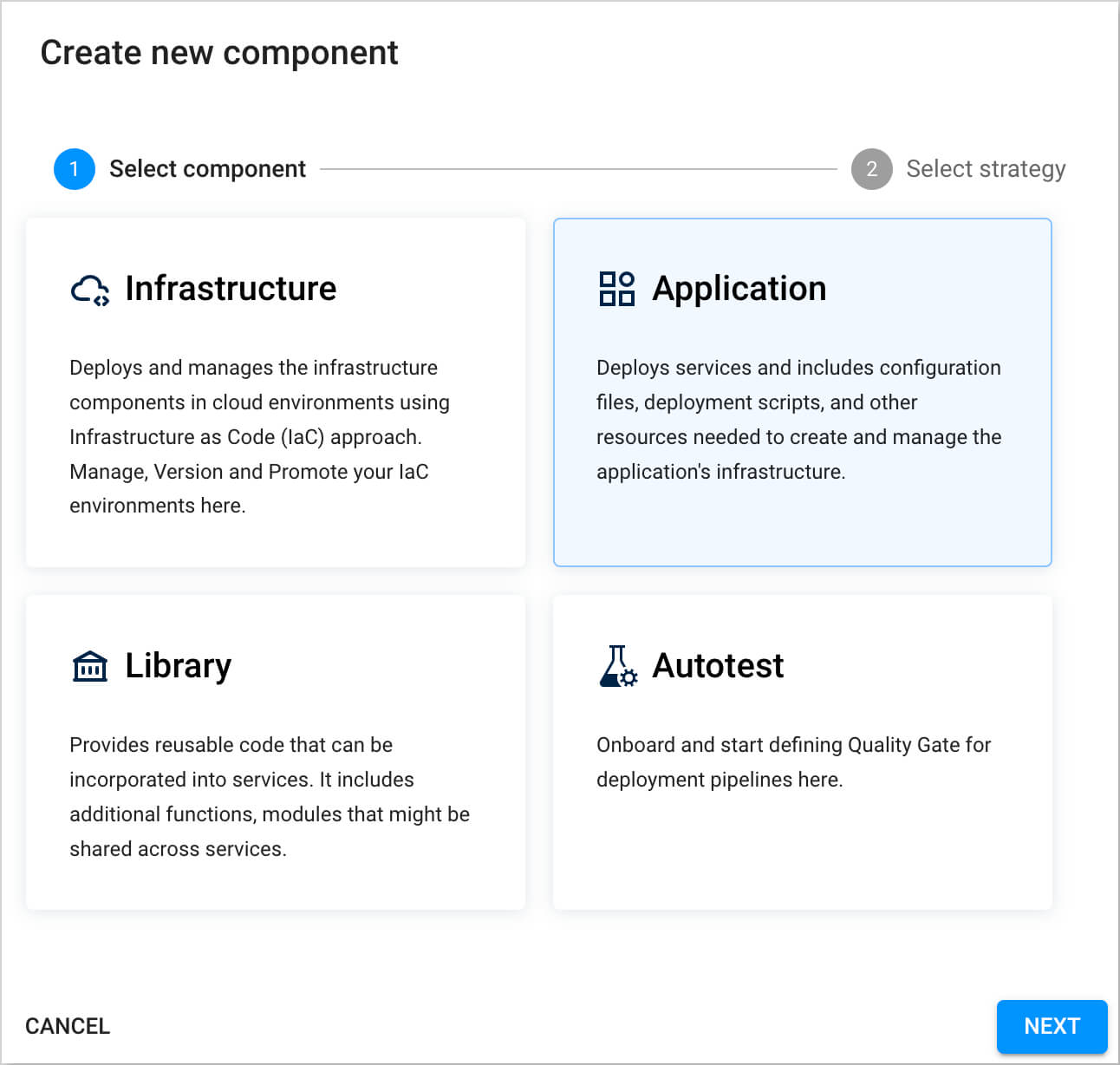
Task: Click the Autotest description about Quality Gate
Action: 793,761
